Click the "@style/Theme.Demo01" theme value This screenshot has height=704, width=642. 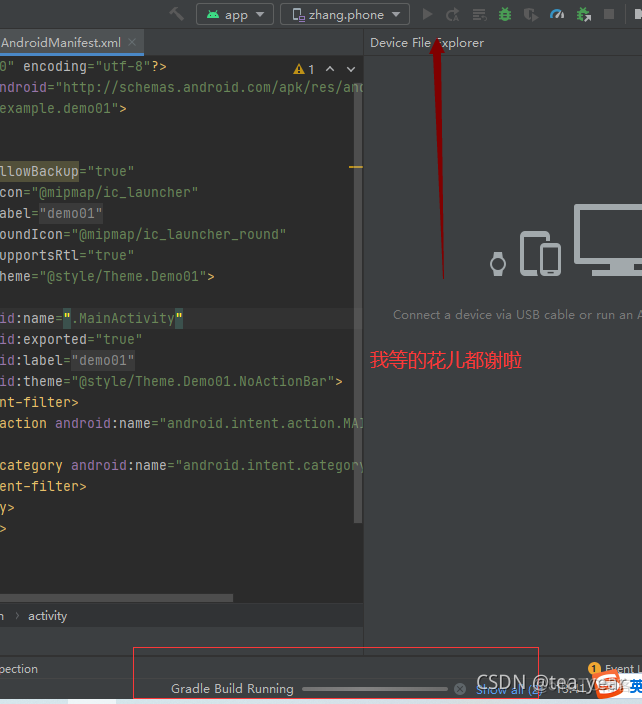click(x=123, y=277)
